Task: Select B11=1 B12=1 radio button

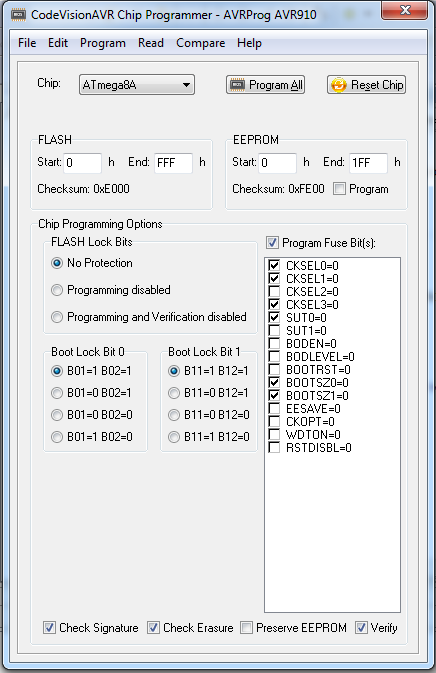Action: [173, 370]
